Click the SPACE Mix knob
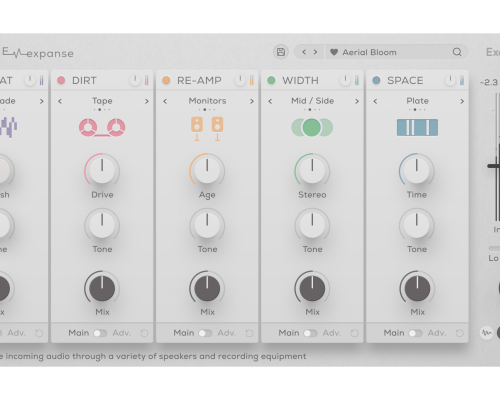The height and width of the screenshot is (400, 500). [417, 288]
